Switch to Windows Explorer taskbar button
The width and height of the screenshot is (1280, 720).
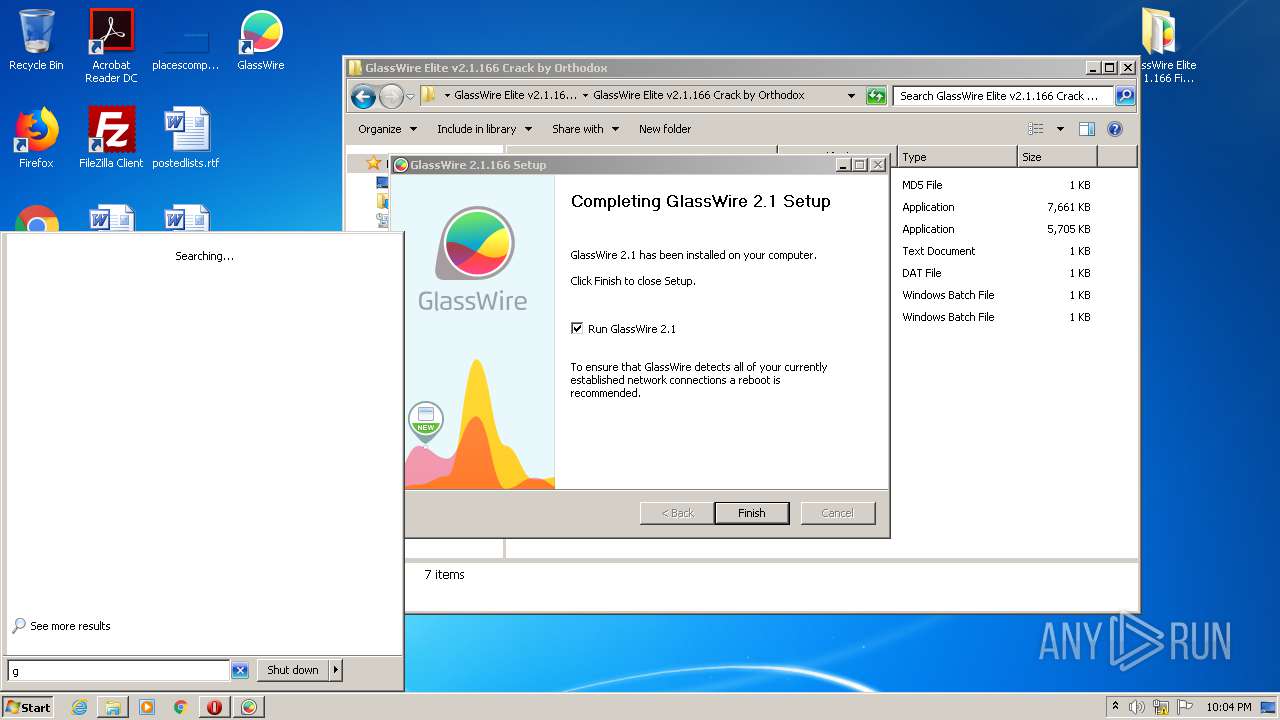(113, 707)
